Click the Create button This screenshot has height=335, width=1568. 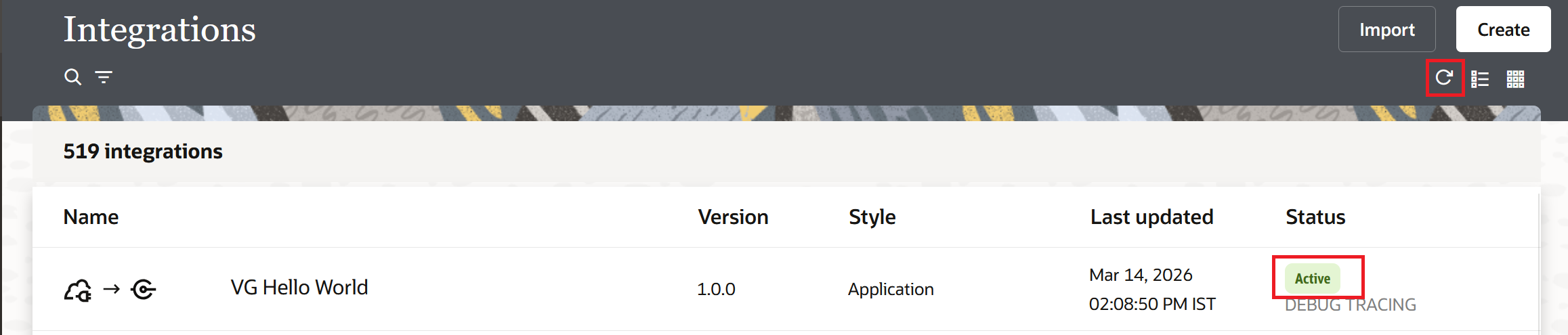(x=1503, y=30)
